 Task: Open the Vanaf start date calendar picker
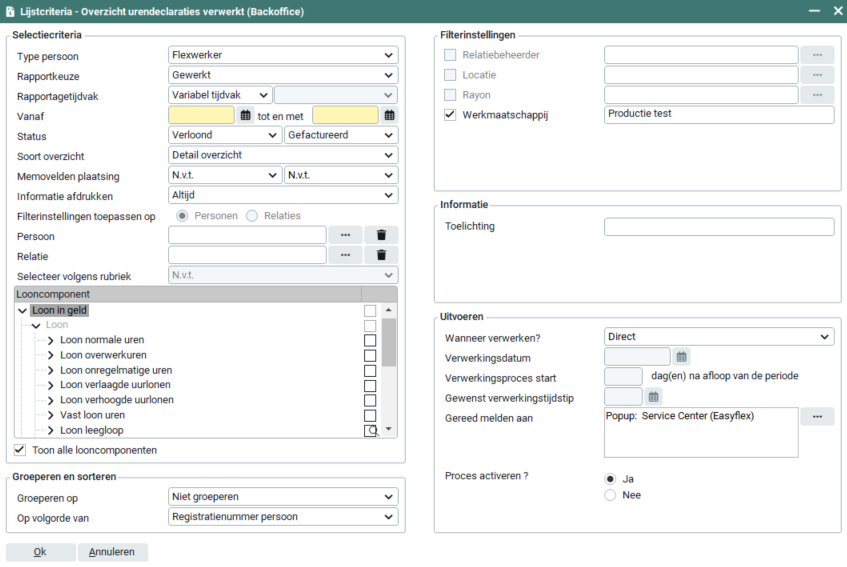pos(246,115)
